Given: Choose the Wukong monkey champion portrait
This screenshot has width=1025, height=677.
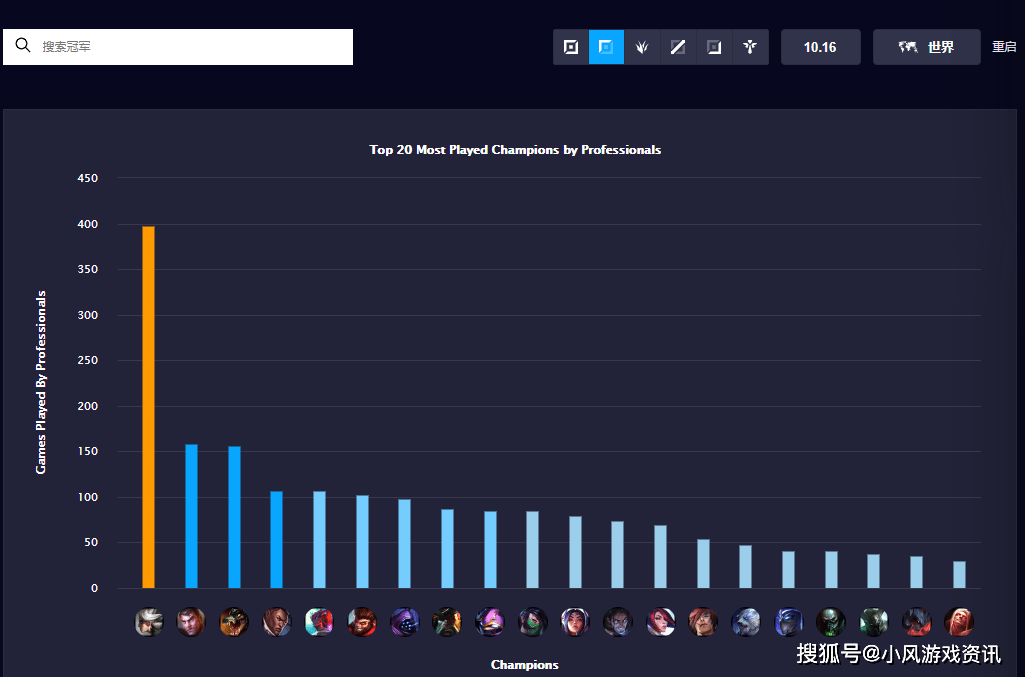Looking at the screenshot, I should pyautogui.click(x=362, y=622).
